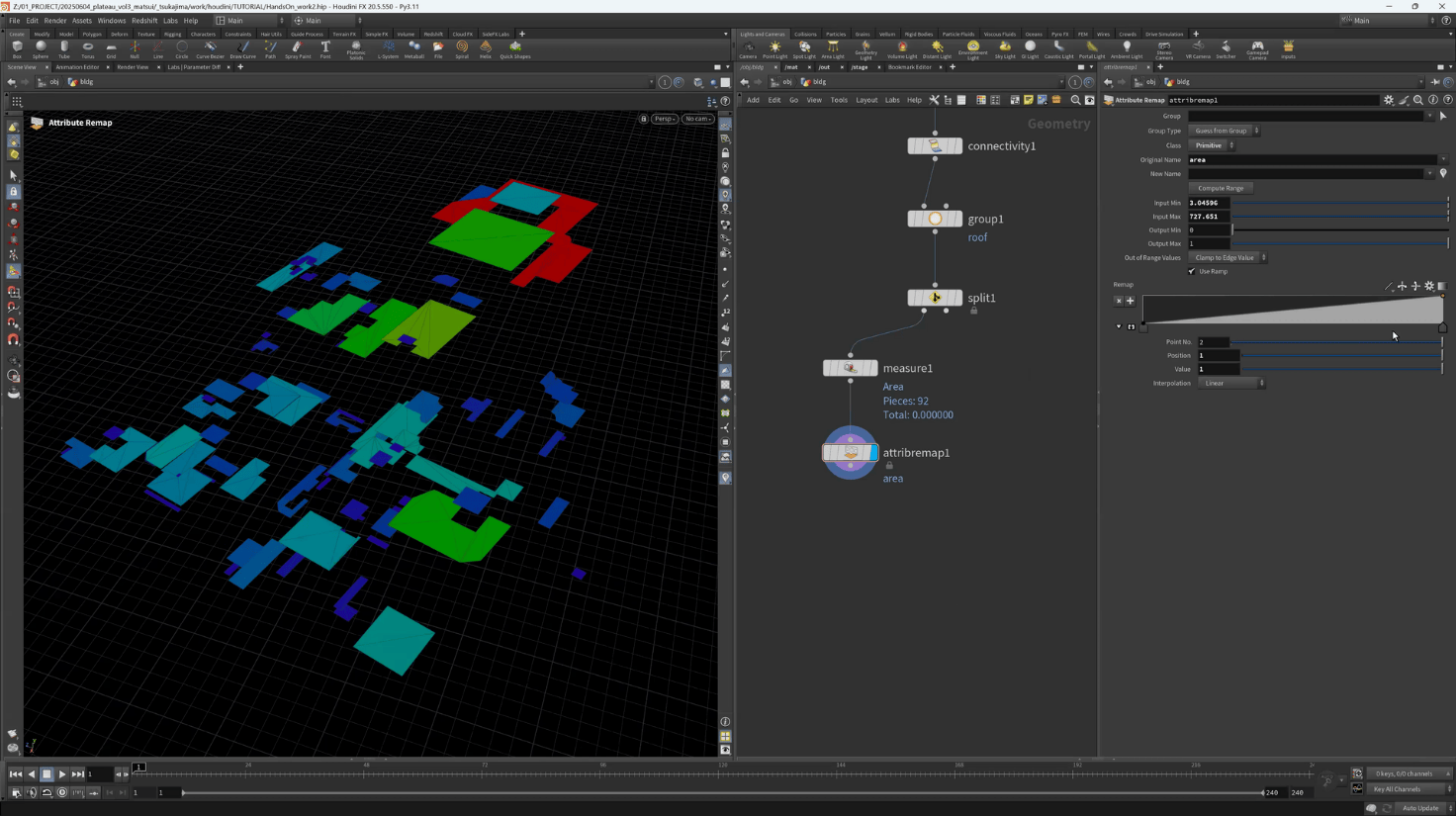The width and height of the screenshot is (1456, 816).
Task: Open the parameter gear settings icon
Action: click(x=1389, y=100)
